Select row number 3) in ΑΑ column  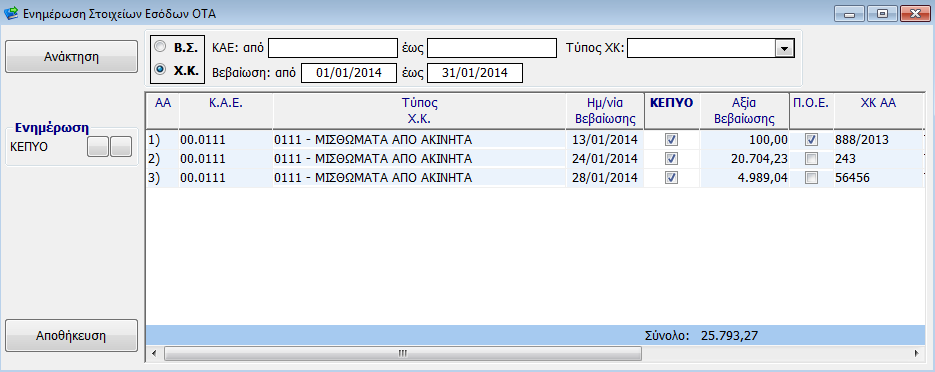tap(163, 178)
